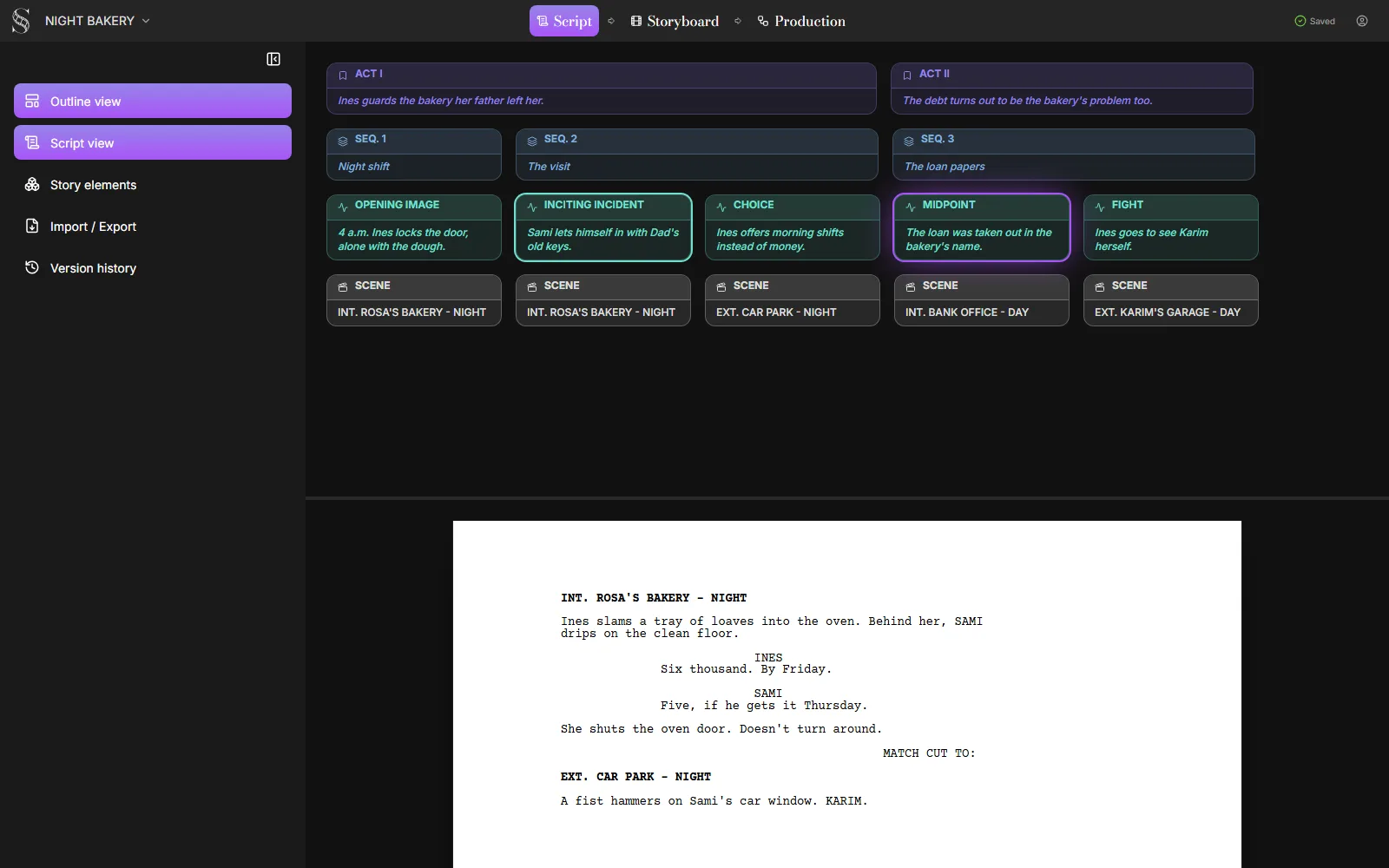Click the EXT. CAR PARK - NIGHT slugline in script
Viewport: 1389px width, 868px height.
click(635, 777)
